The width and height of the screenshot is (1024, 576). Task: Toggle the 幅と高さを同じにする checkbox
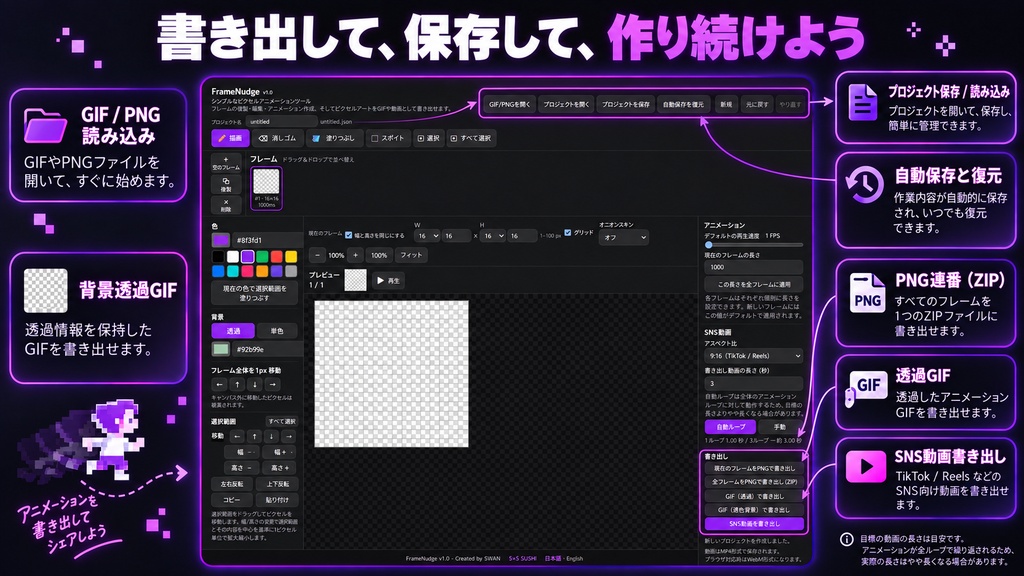point(349,235)
